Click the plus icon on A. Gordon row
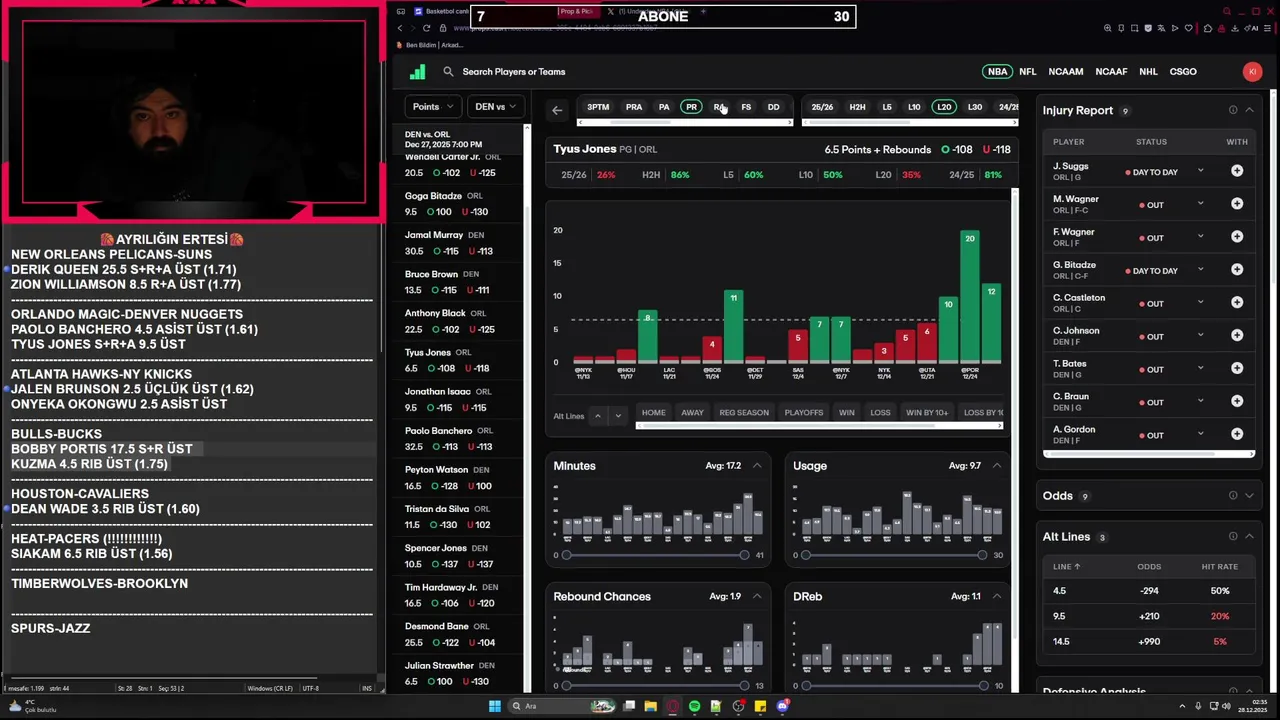 click(x=1237, y=434)
